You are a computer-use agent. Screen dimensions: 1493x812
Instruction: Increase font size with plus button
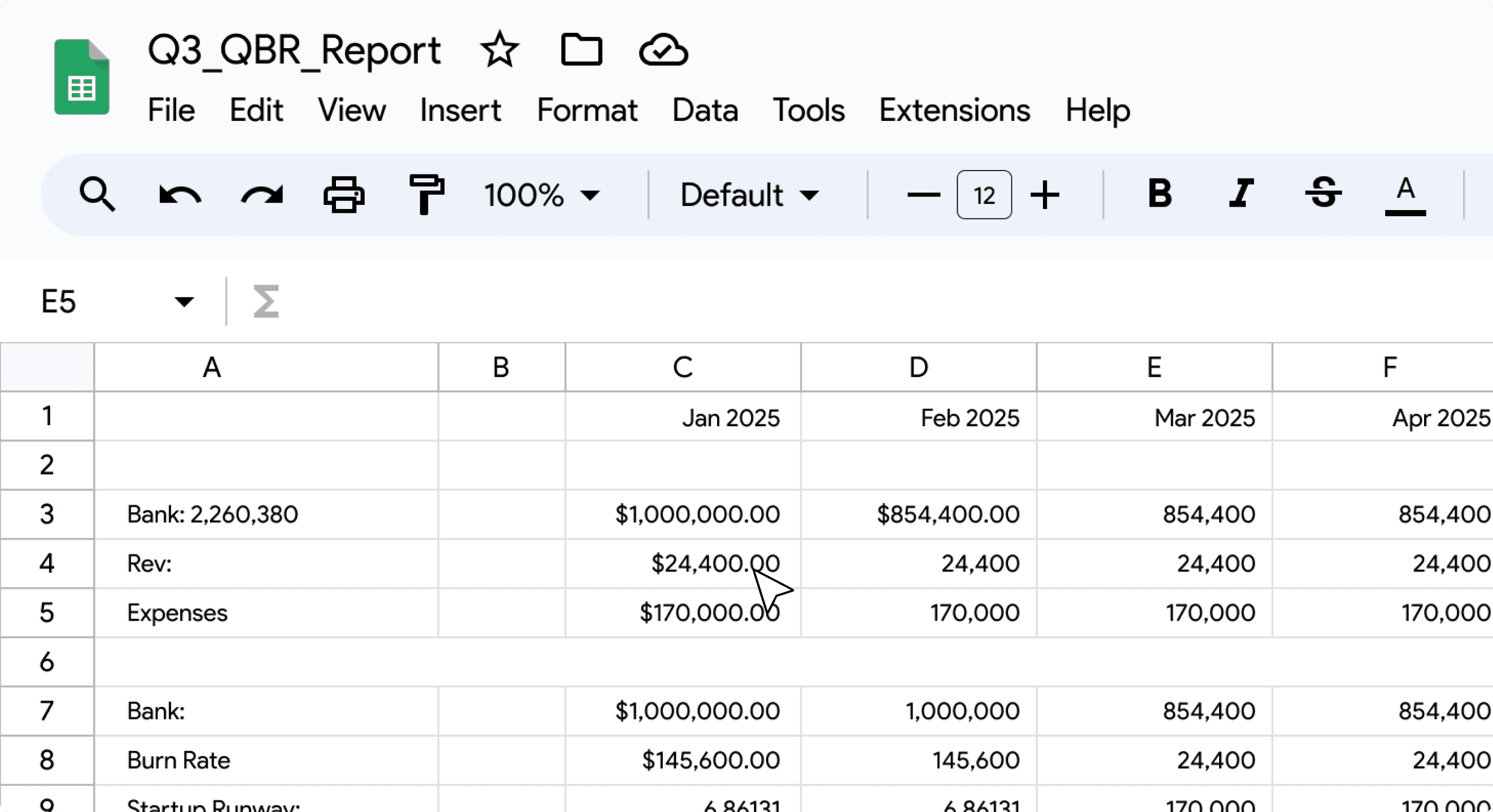click(1045, 195)
